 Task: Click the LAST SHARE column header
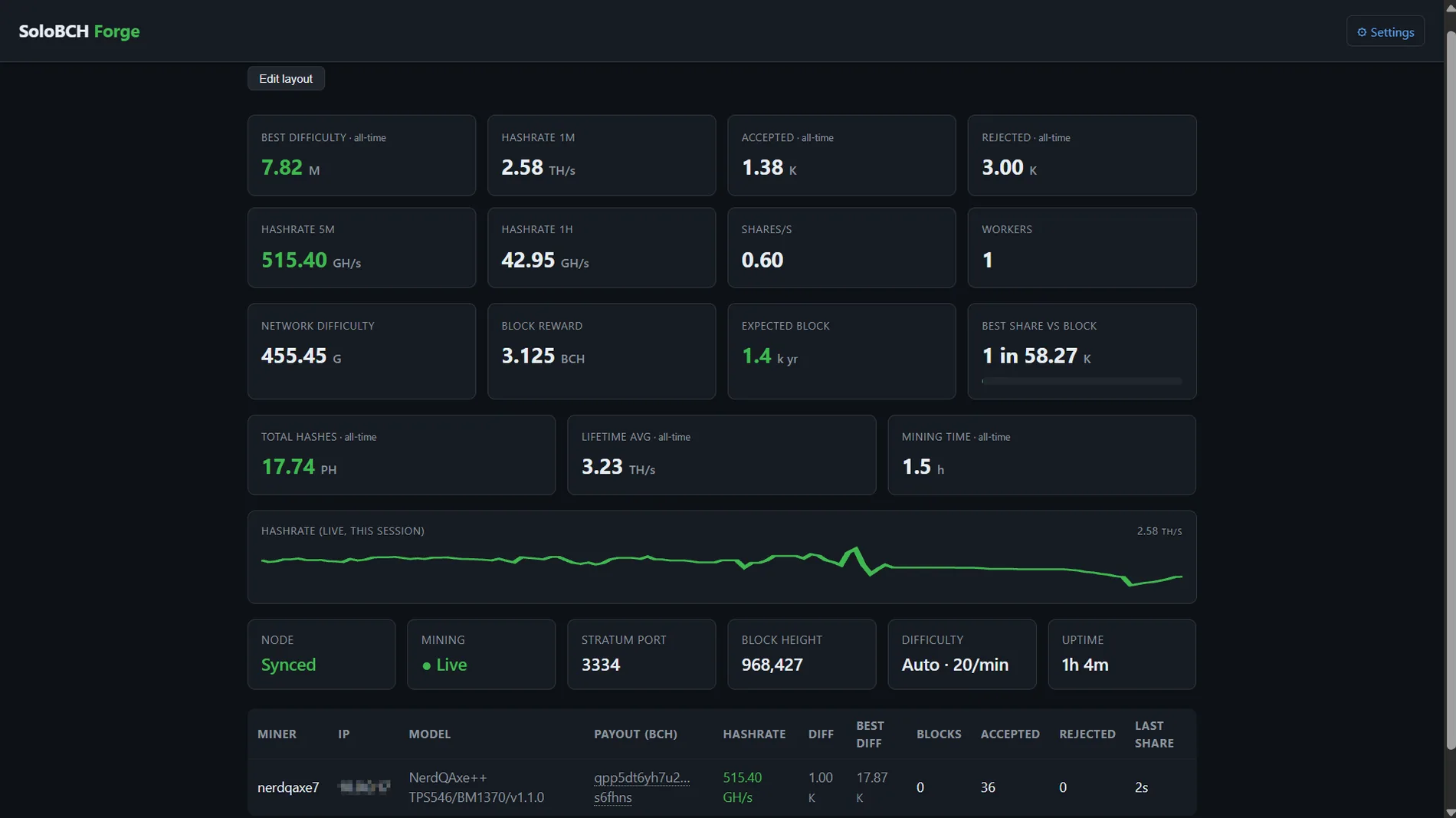pyautogui.click(x=1154, y=734)
